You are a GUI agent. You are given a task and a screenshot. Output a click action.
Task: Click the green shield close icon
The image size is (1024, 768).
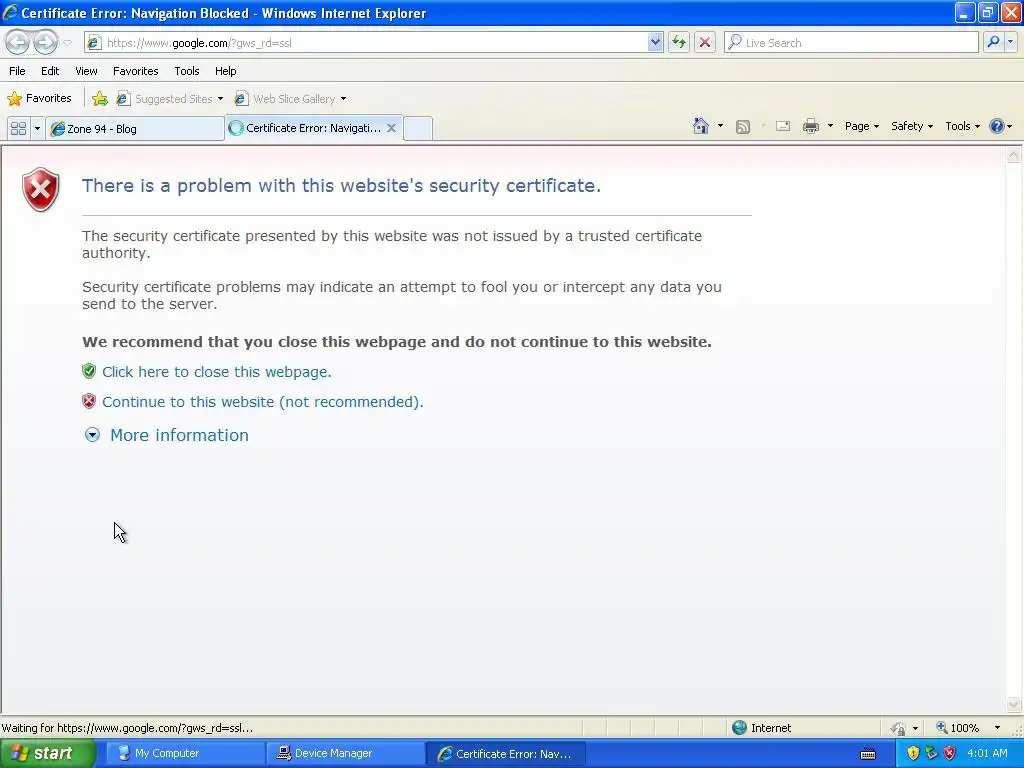tap(89, 371)
